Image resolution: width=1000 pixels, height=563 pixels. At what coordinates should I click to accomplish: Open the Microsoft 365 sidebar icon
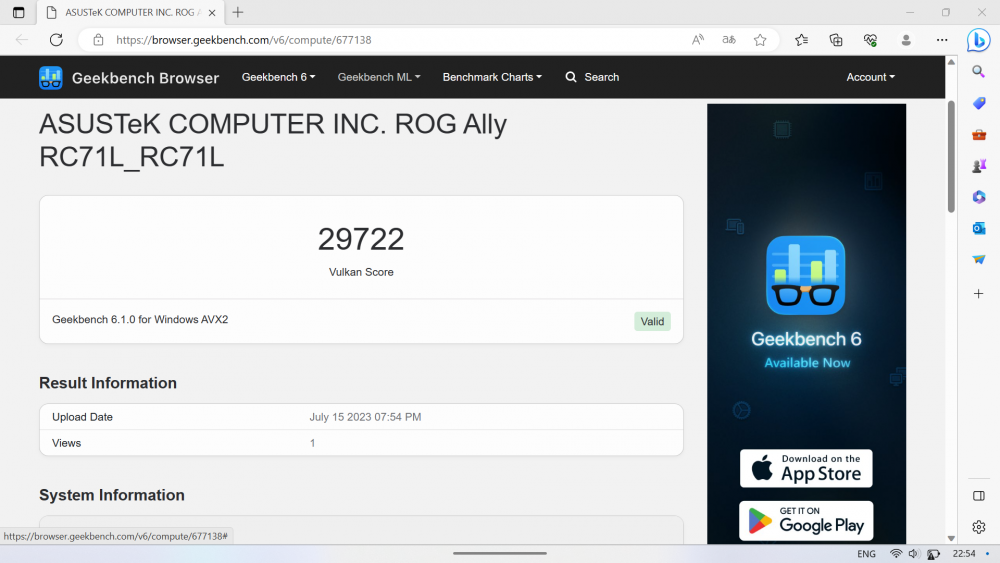tap(978, 197)
